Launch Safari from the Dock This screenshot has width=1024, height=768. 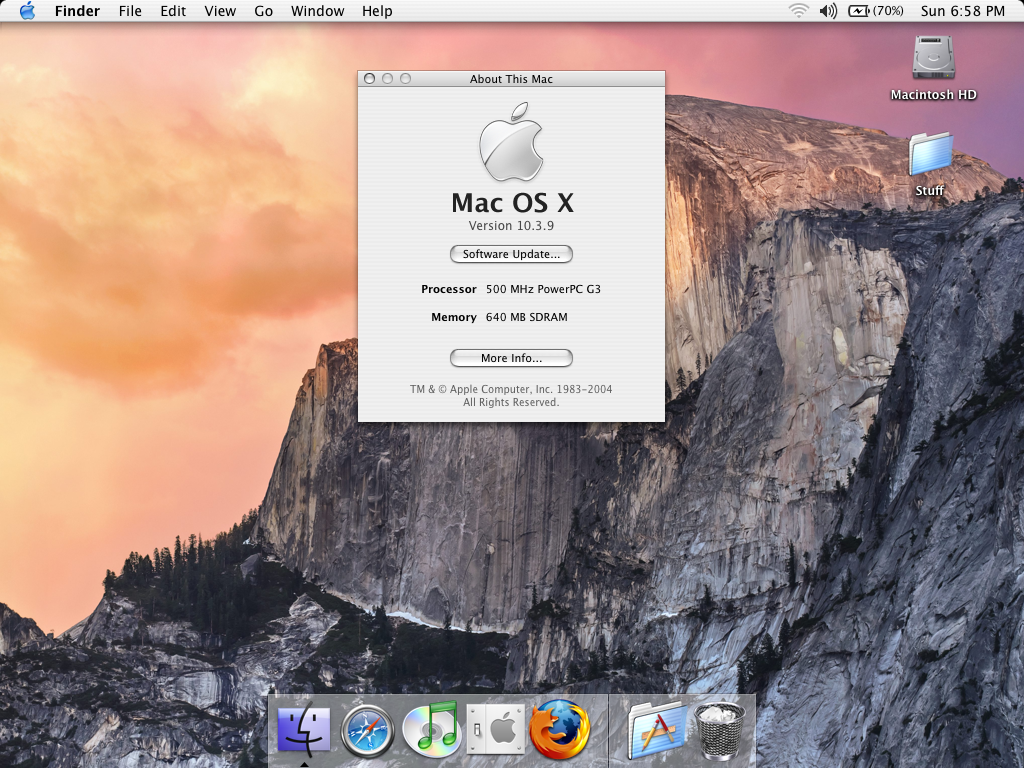click(x=368, y=731)
